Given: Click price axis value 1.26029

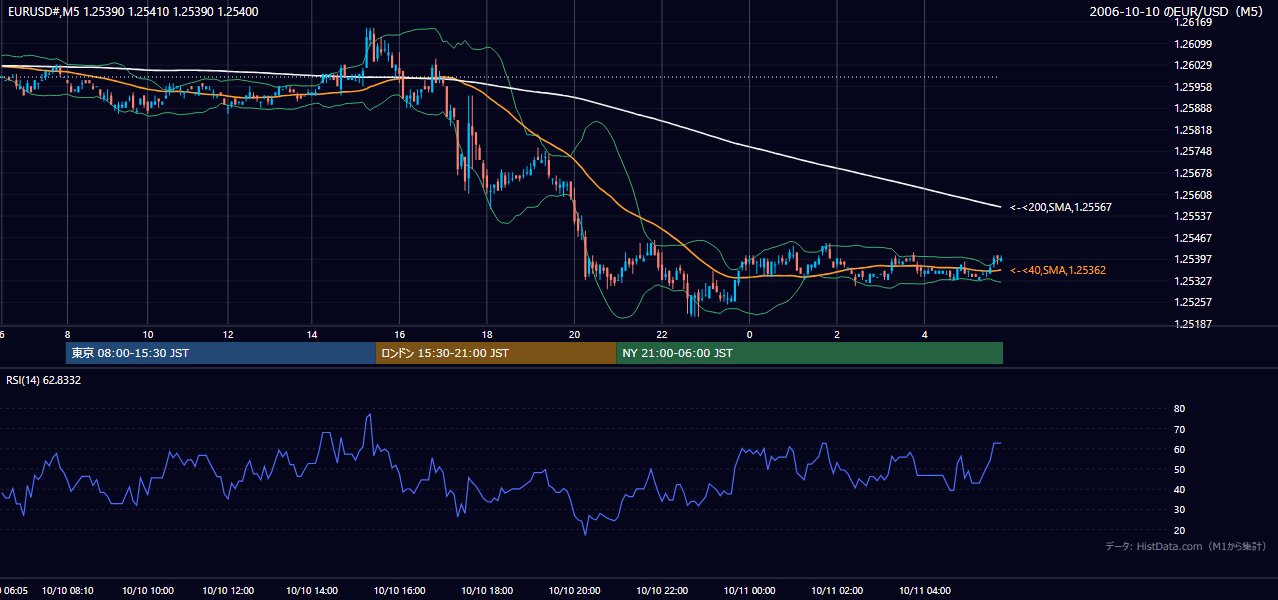Looking at the screenshot, I should (1194, 65).
